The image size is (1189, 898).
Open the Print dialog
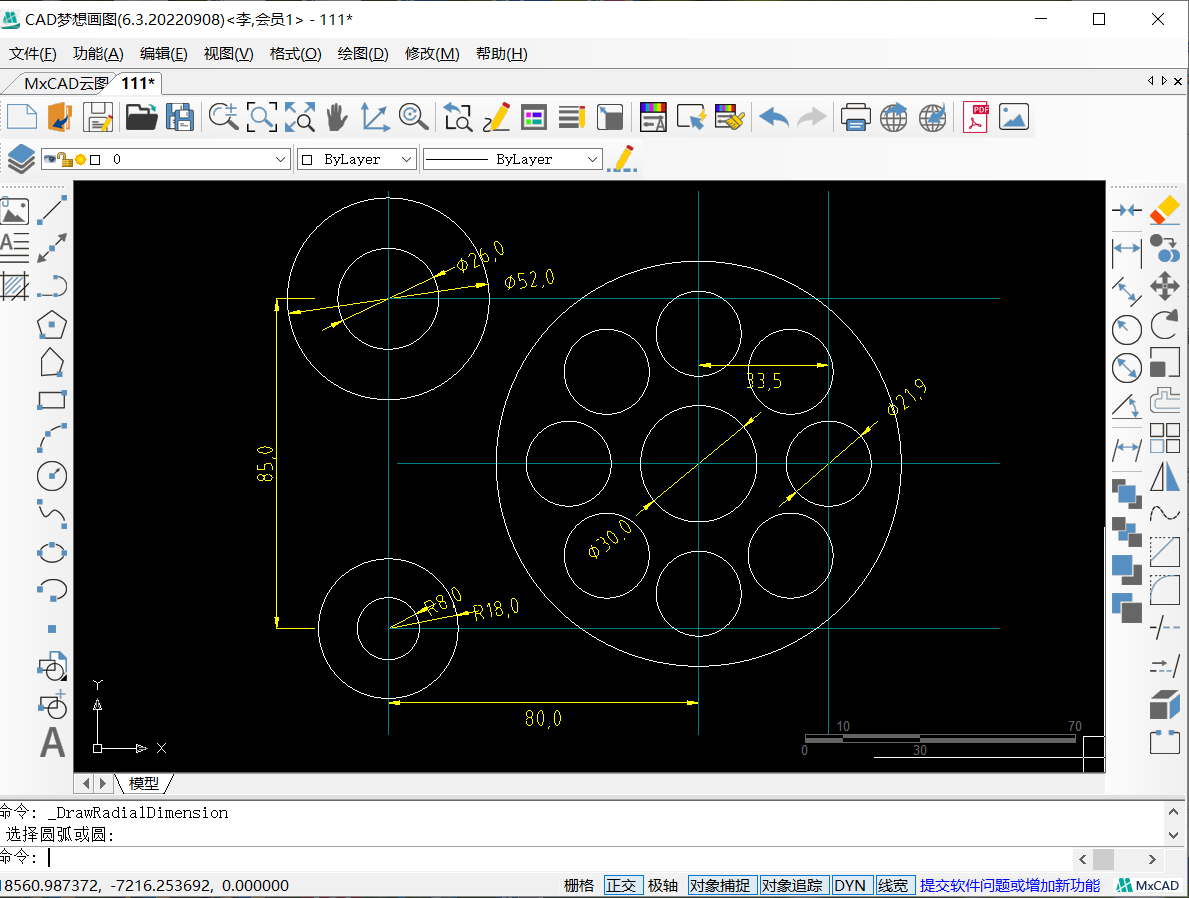coord(855,118)
